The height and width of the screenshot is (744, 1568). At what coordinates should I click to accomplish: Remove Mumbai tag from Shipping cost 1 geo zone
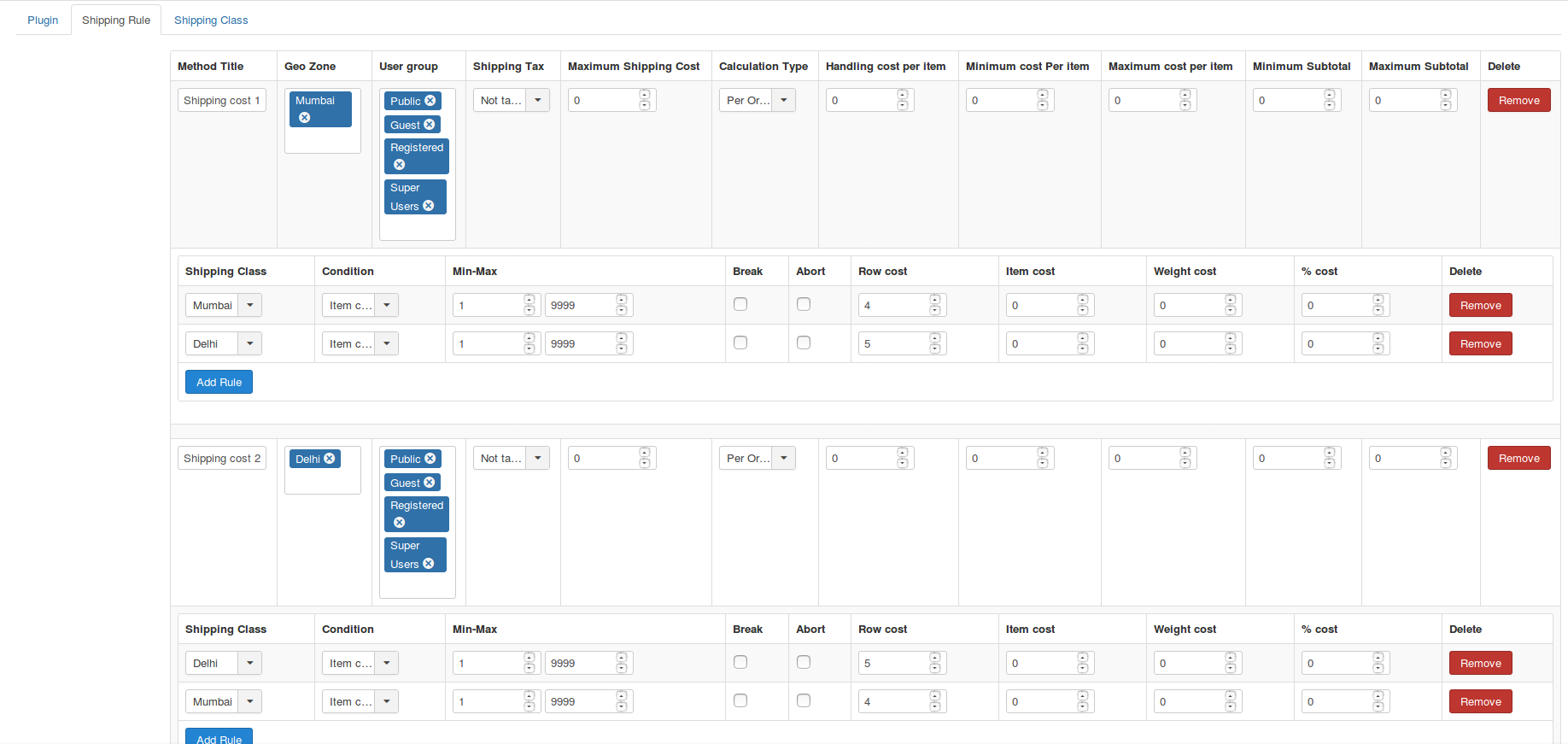(305, 118)
